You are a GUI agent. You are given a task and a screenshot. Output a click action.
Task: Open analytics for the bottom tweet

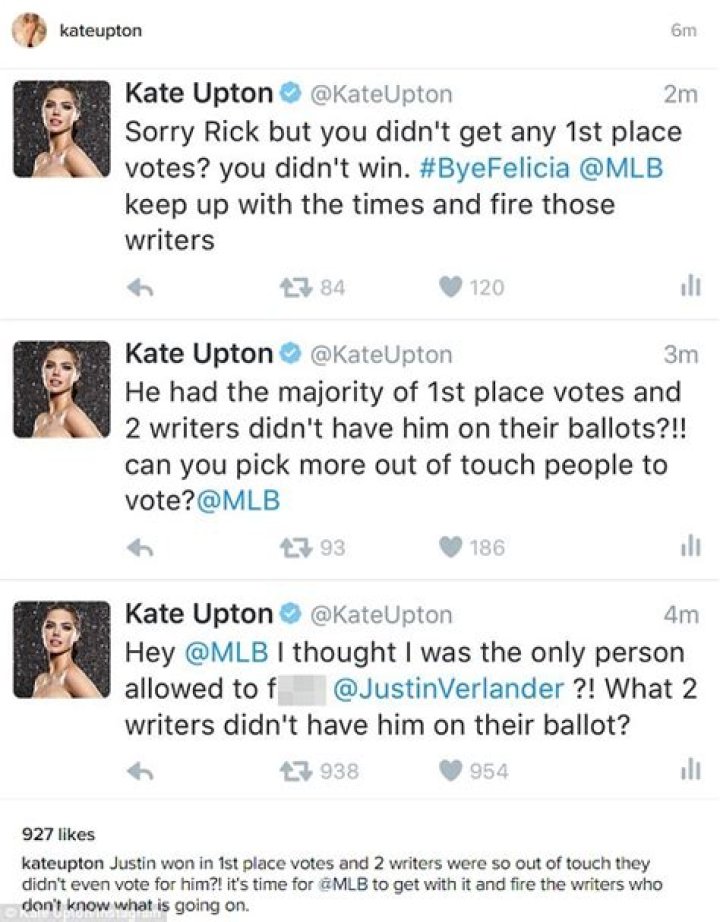(690, 771)
